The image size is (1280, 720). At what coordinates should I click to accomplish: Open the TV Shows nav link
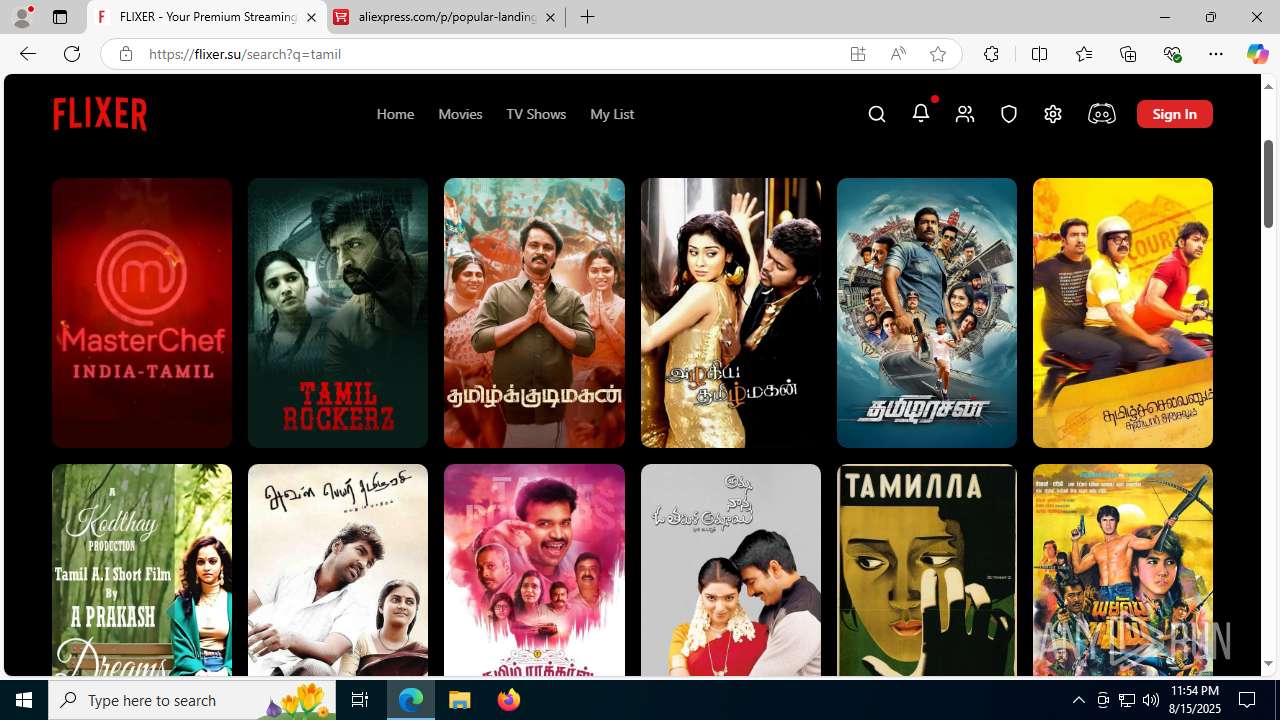tap(536, 114)
